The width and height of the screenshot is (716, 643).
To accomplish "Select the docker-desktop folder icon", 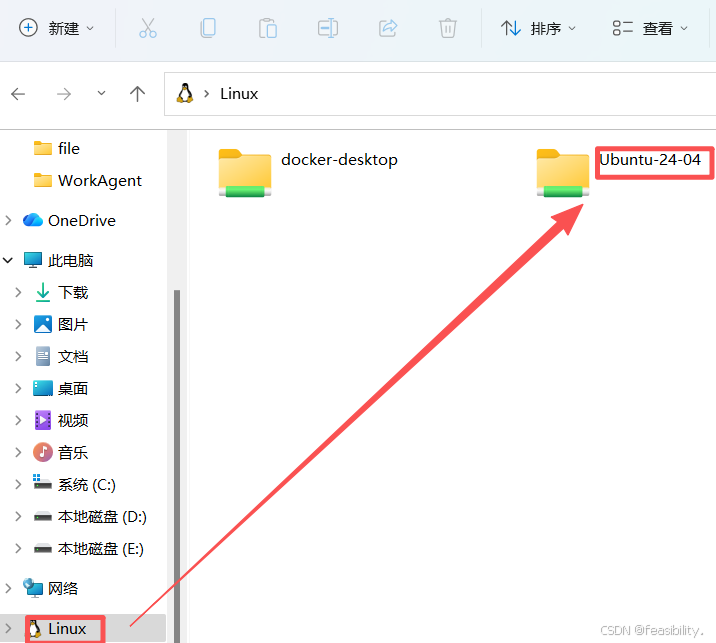I will [x=245, y=173].
